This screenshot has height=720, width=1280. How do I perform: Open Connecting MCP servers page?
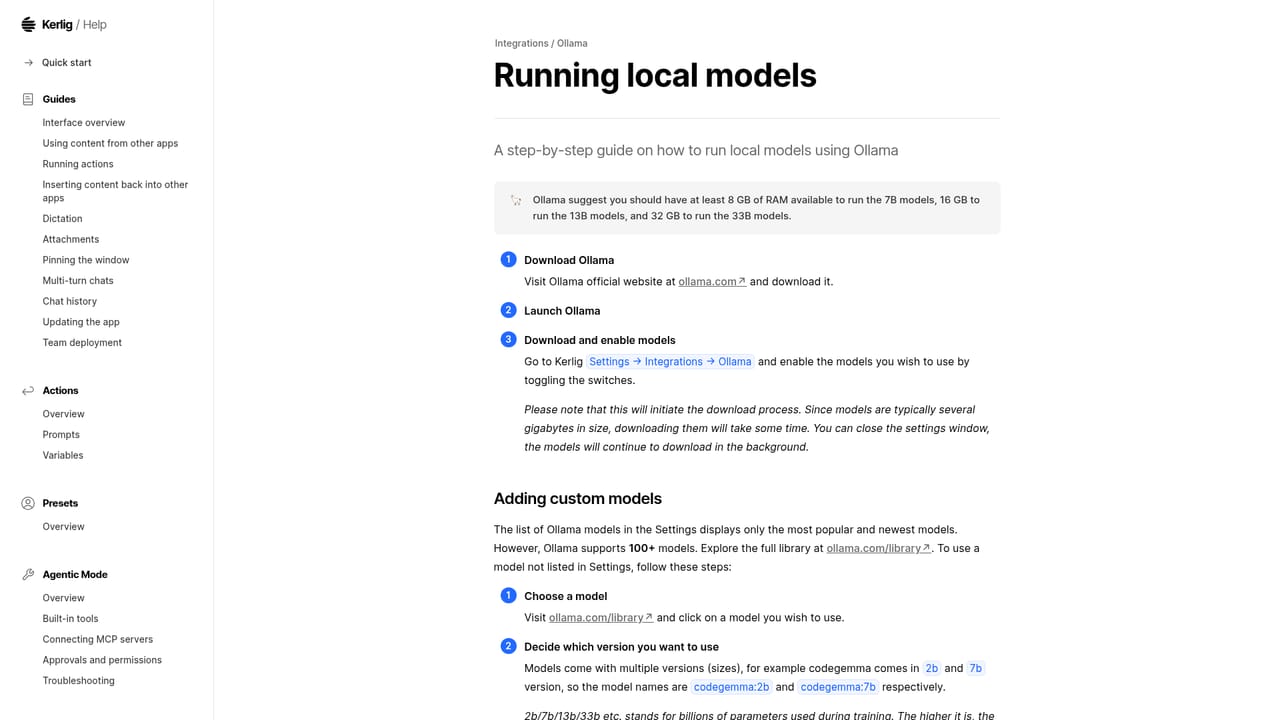coord(98,639)
